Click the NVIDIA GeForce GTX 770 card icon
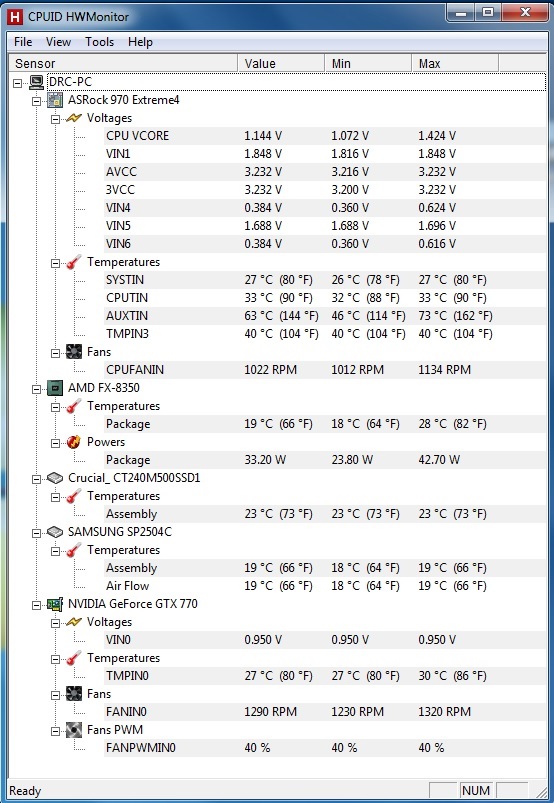Screen dimensions: 554x803 (x=55, y=604)
